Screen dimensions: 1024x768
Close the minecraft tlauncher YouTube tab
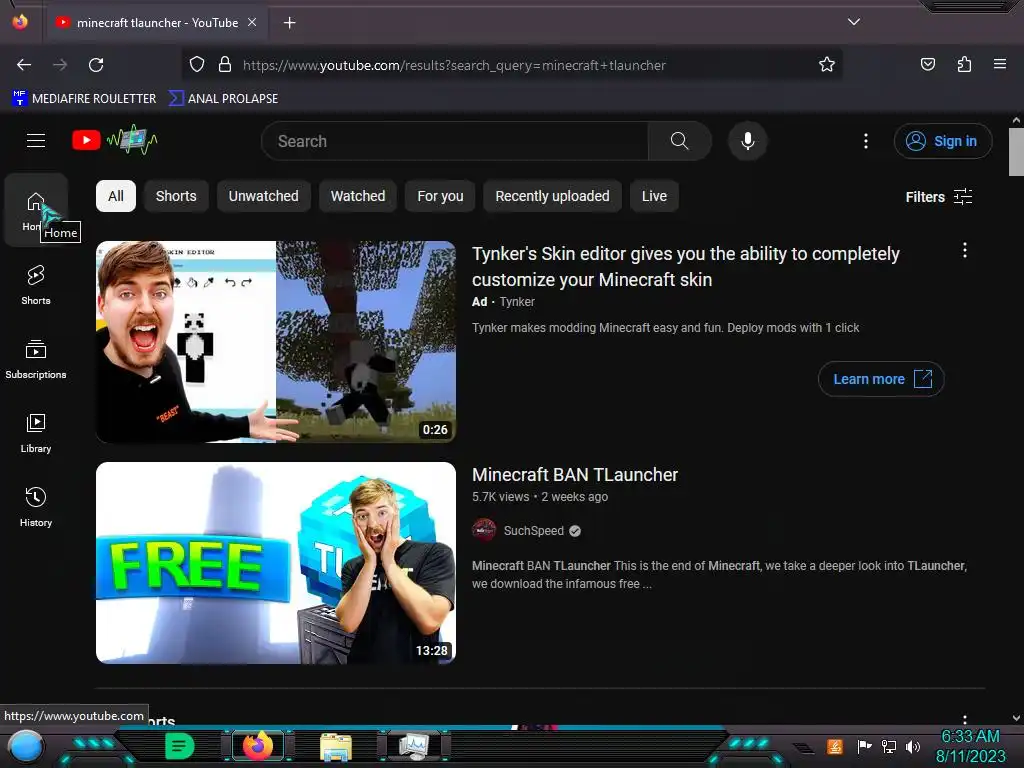pyautogui.click(x=252, y=22)
